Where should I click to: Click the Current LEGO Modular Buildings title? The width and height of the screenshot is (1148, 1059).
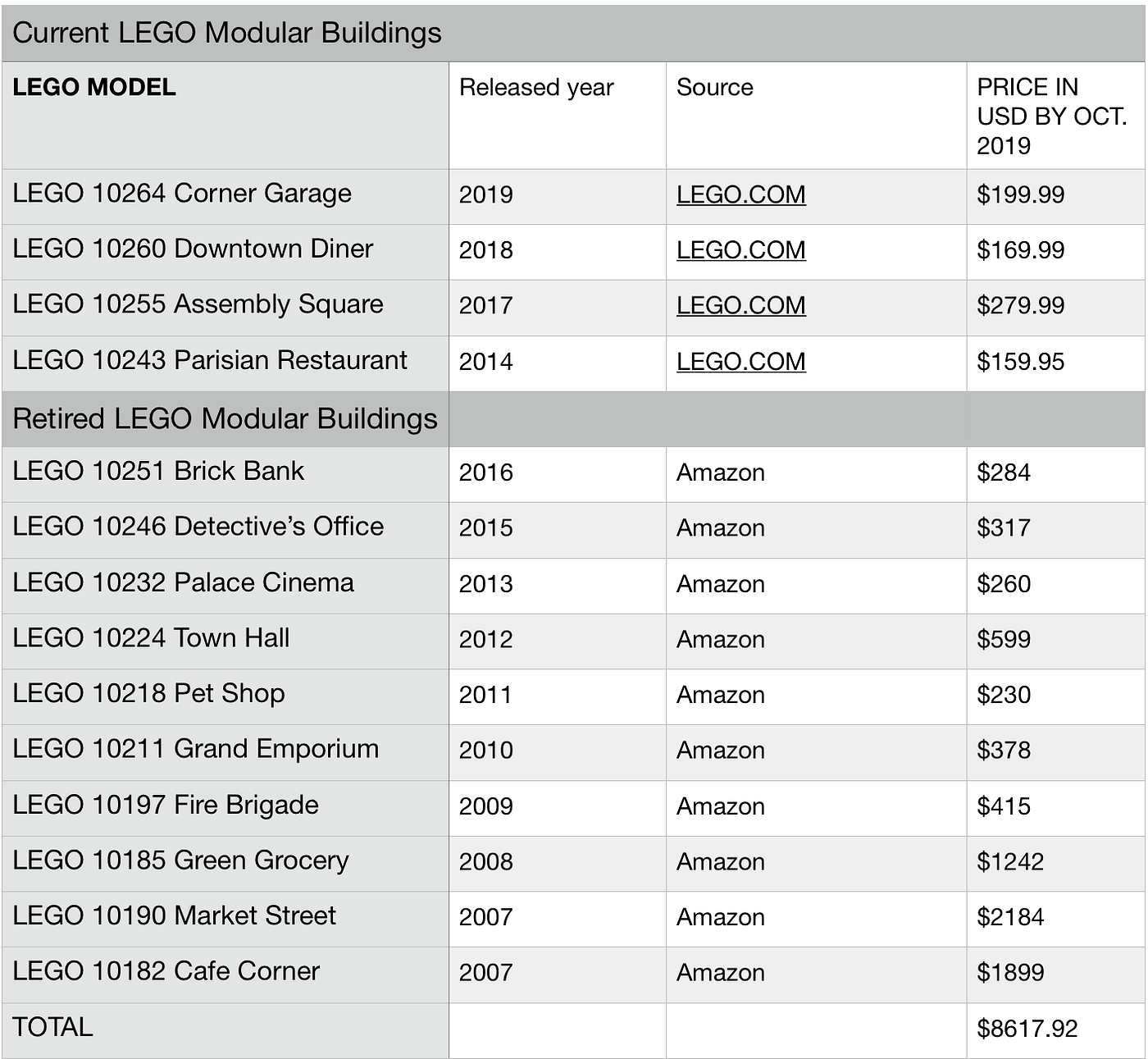227,33
